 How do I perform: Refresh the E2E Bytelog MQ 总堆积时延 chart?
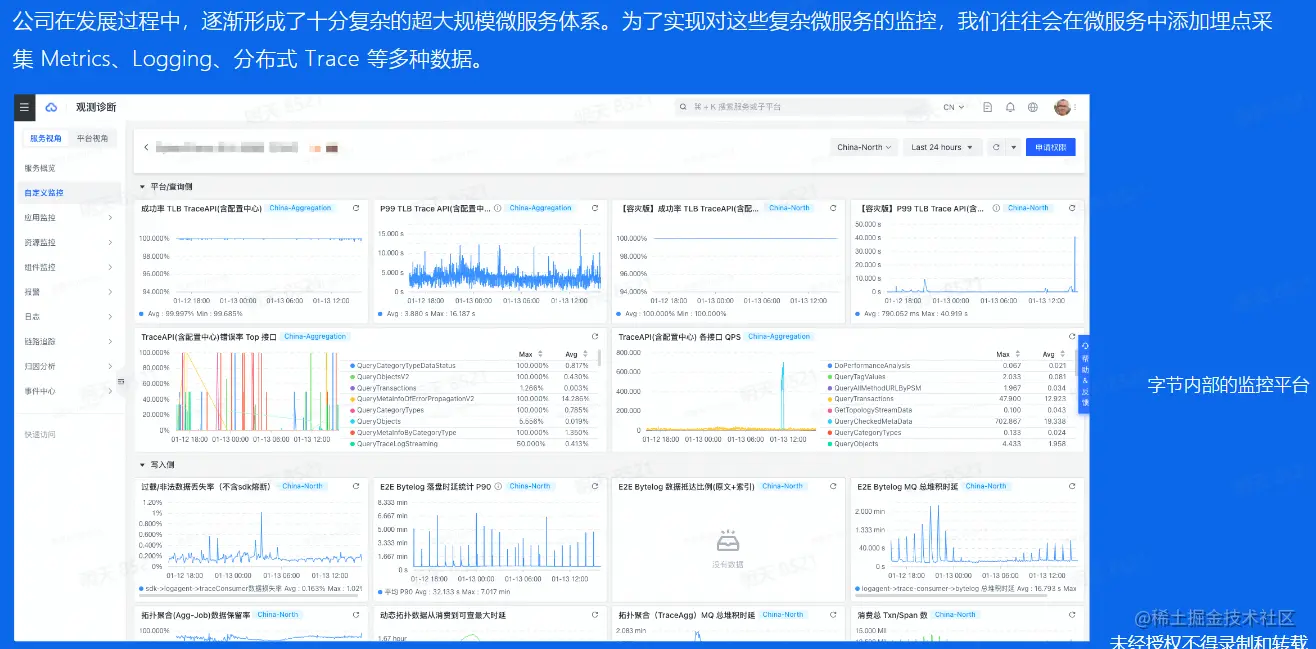coord(1071,486)
